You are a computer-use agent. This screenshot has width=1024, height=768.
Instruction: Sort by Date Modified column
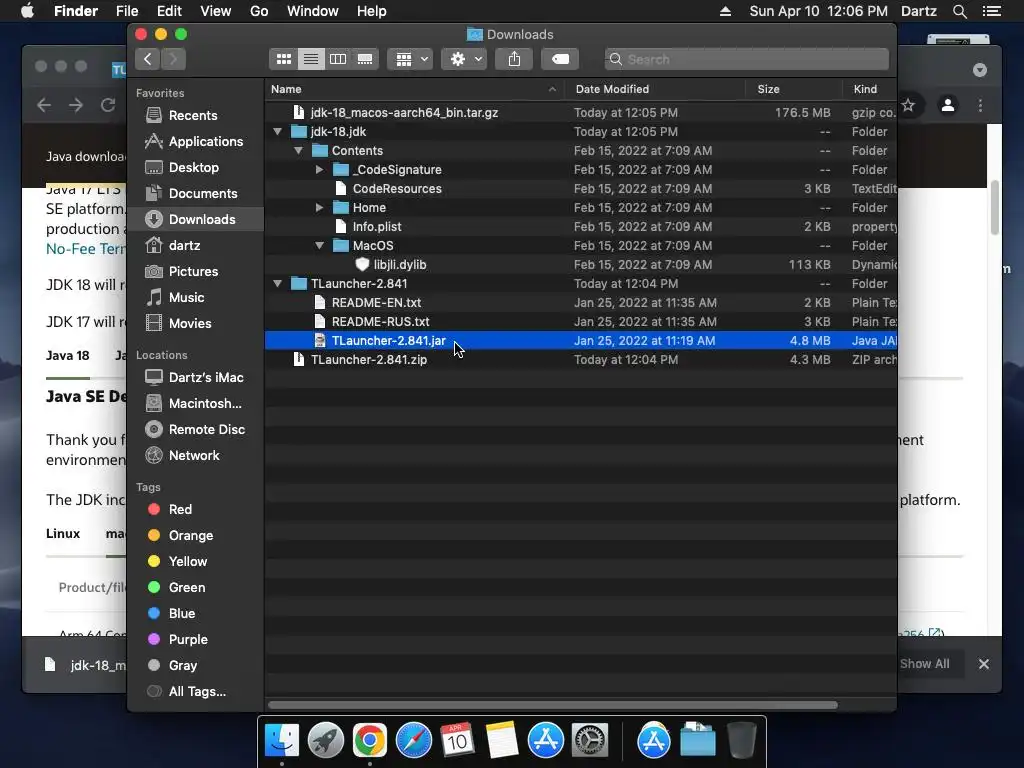pyautogui.click(x=655, y=89)
